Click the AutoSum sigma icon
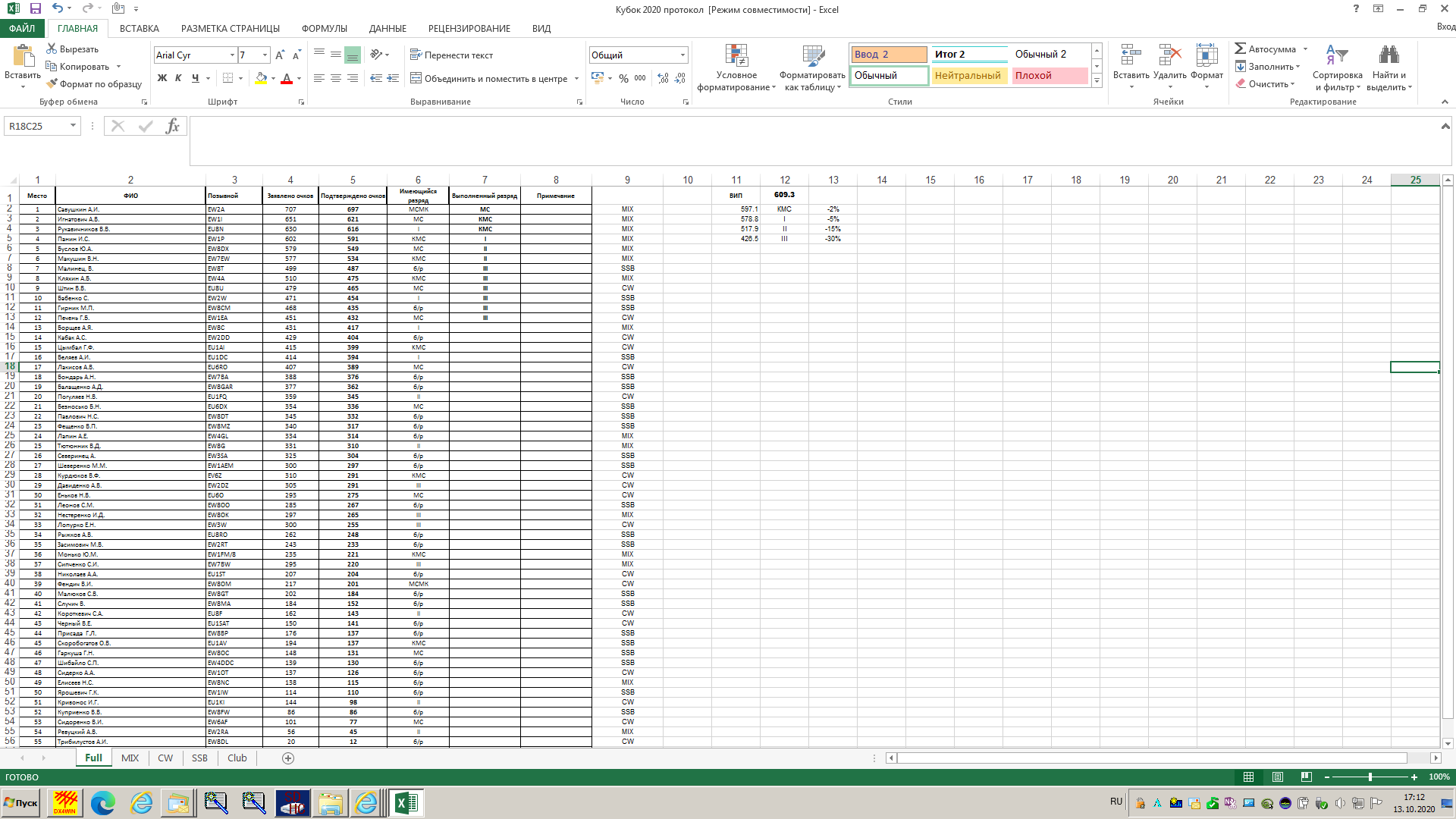This screenshot has width=1456, height=819. [1241, 49]
